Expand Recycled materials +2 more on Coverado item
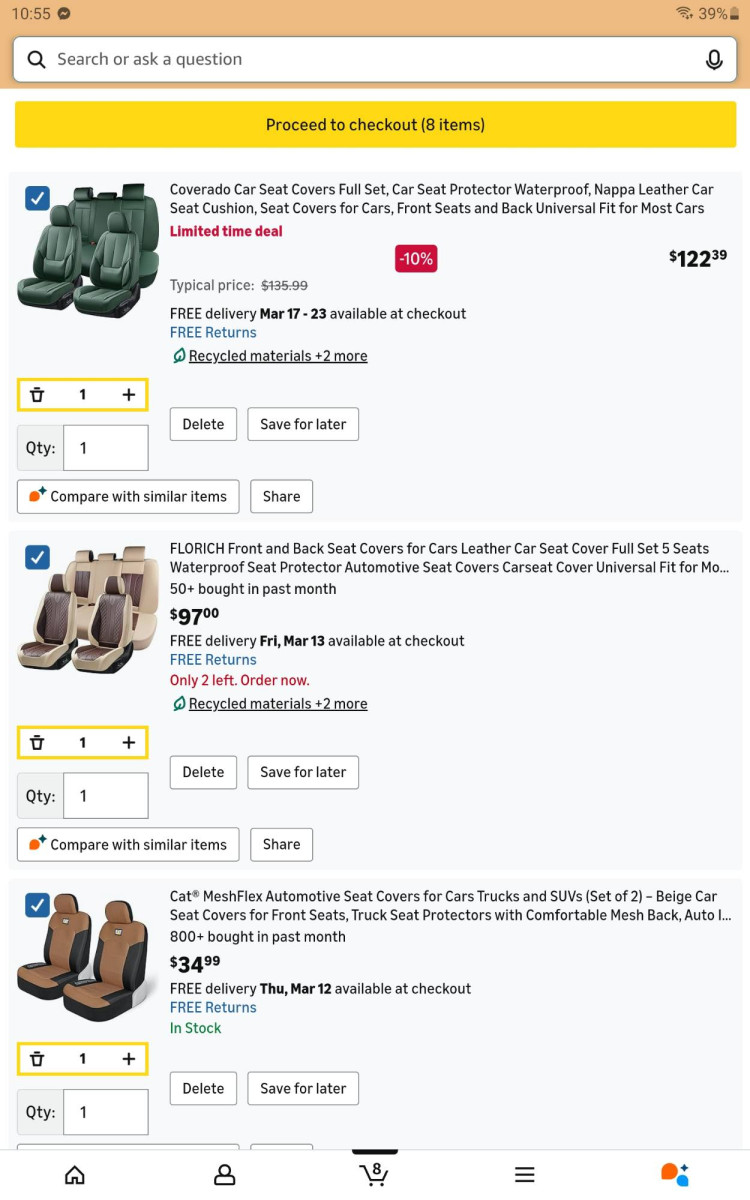Screen dimensions: 750x1200 (276, 356)
